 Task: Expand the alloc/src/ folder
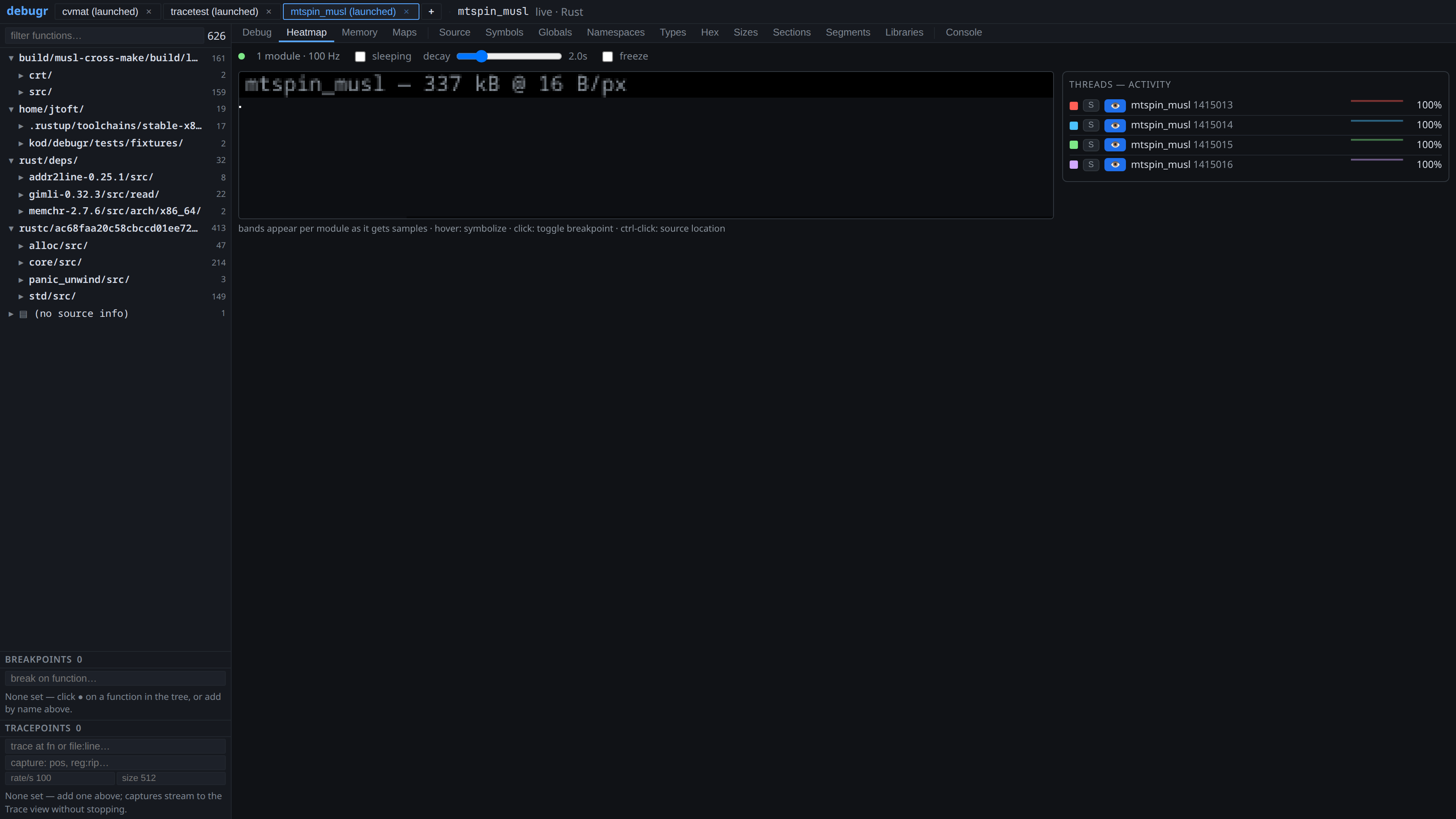[21, 246]
